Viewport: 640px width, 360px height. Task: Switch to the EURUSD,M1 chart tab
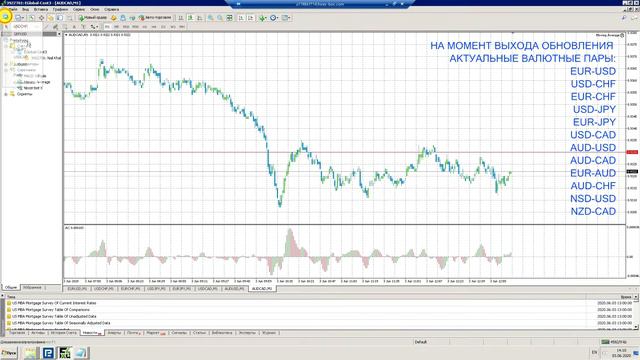click(x=77, y=289)
